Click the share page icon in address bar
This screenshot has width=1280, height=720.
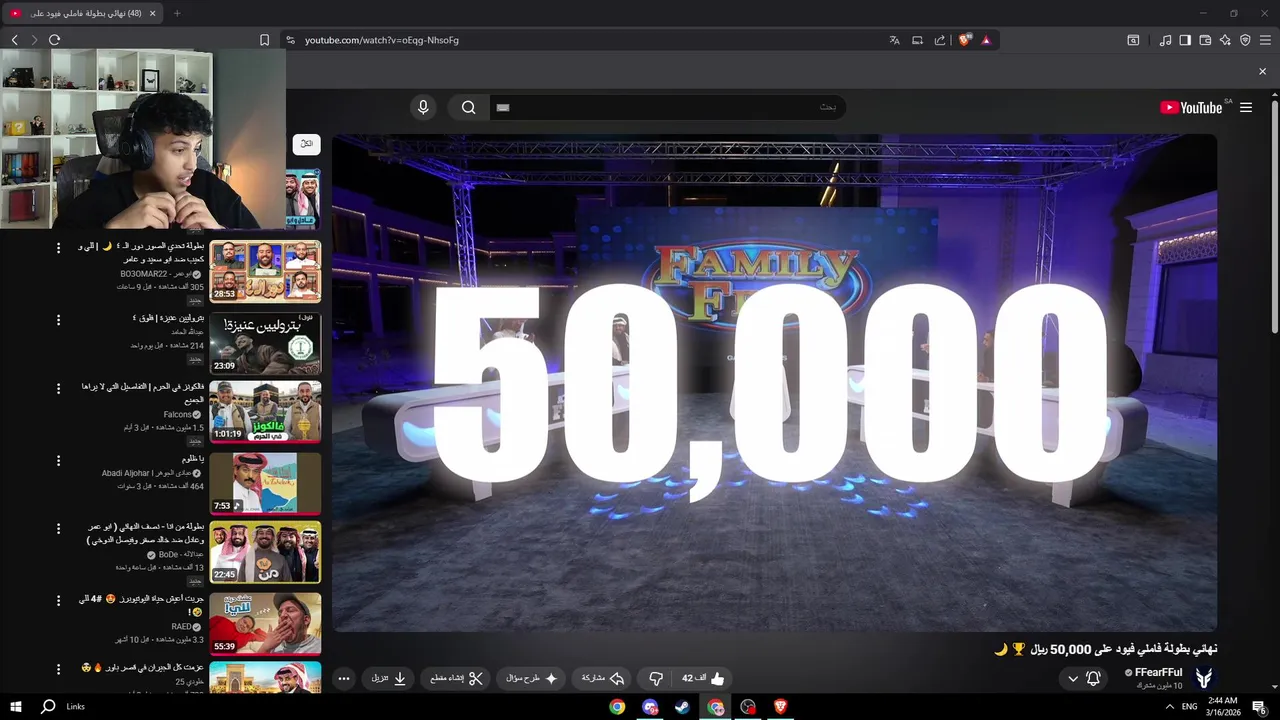940,40
